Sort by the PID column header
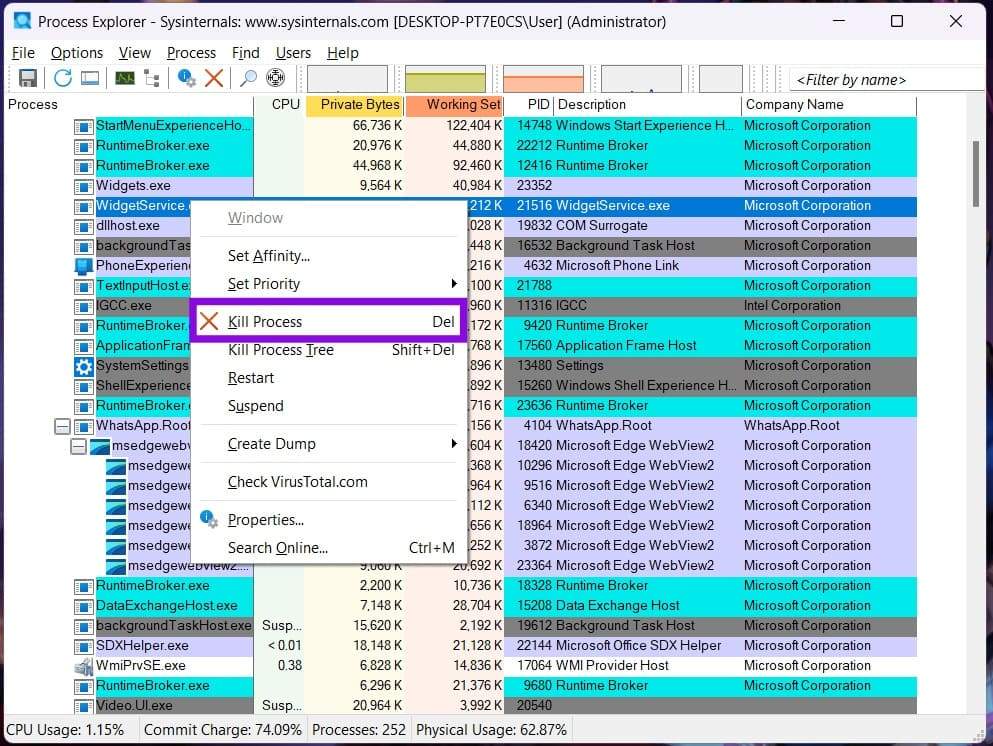 click(x=529, y=104)
